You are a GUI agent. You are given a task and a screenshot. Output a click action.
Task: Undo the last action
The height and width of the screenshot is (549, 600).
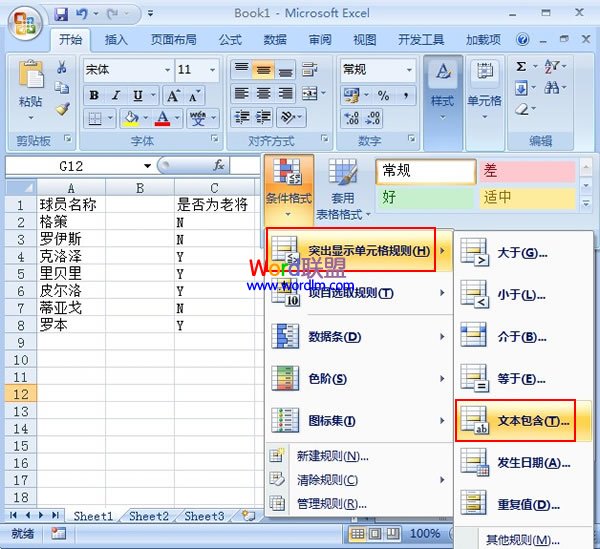click(82, 14)
